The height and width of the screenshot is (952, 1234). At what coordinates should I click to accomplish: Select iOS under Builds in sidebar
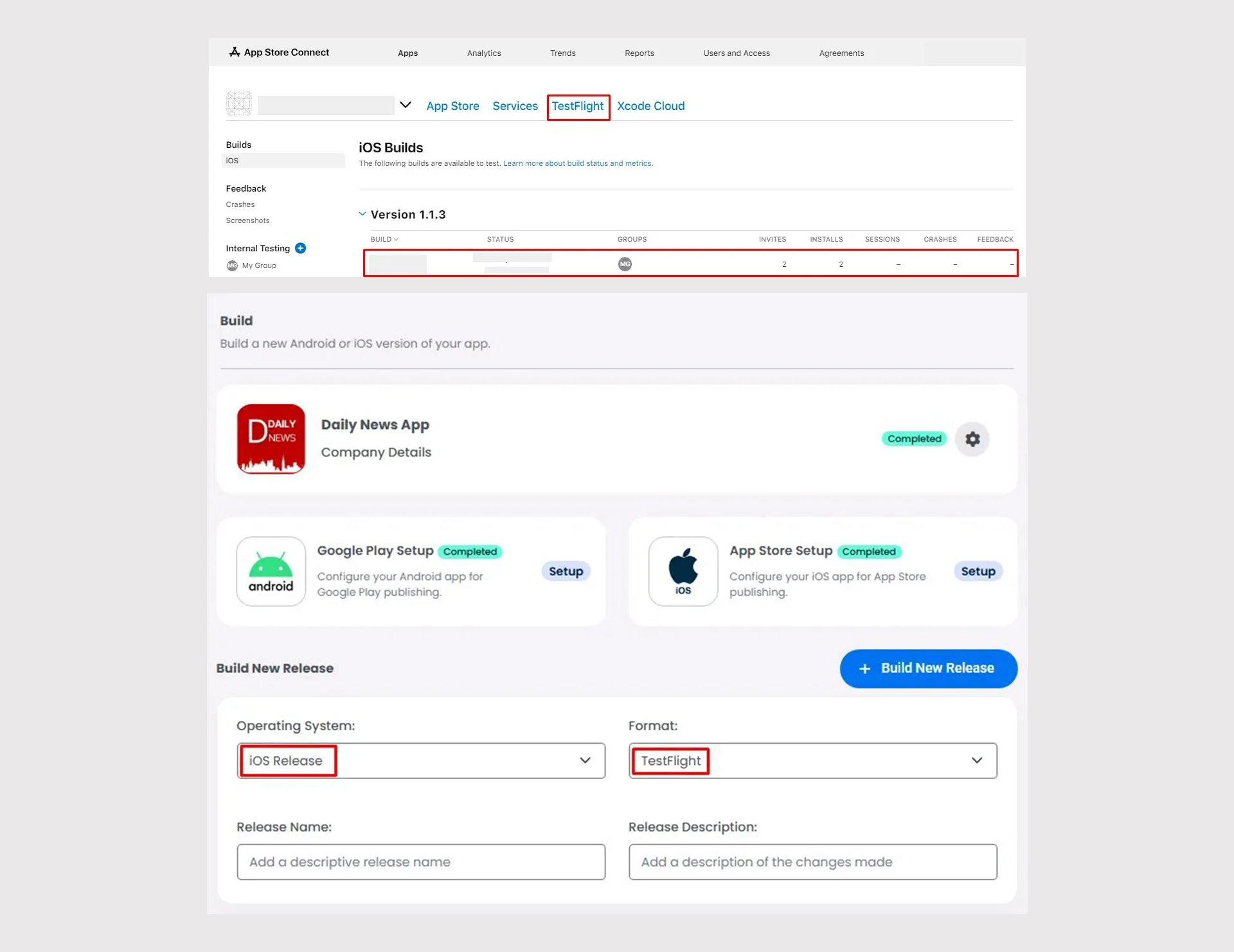(283, 161)
